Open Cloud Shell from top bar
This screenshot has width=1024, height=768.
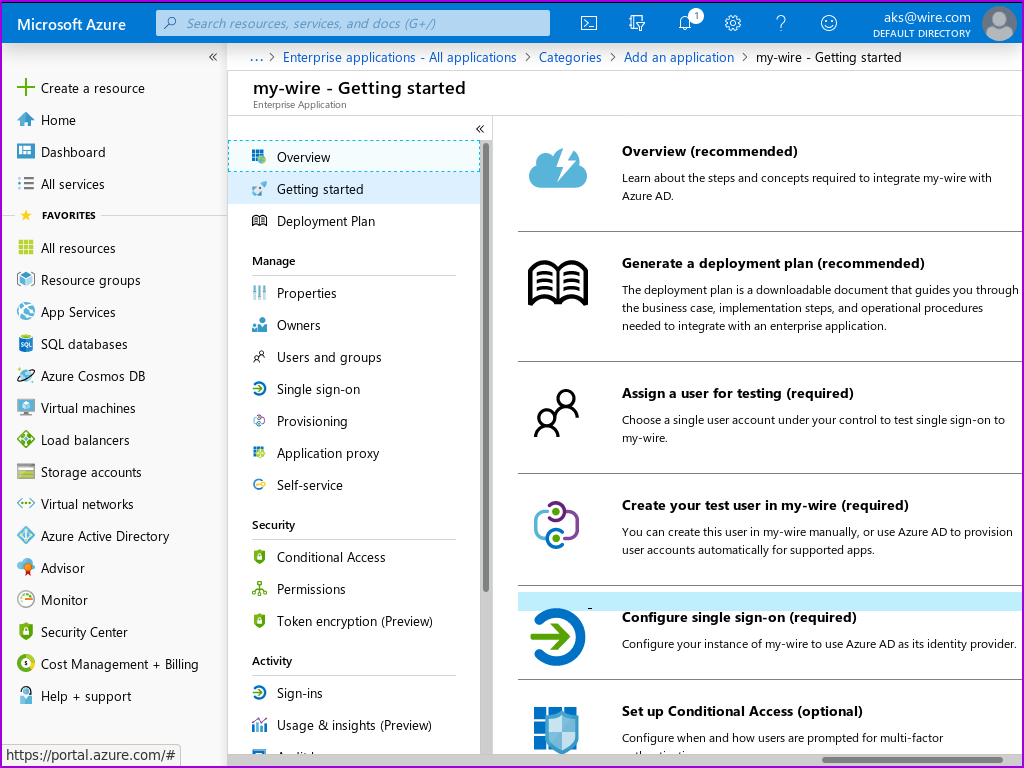point(590,23)
